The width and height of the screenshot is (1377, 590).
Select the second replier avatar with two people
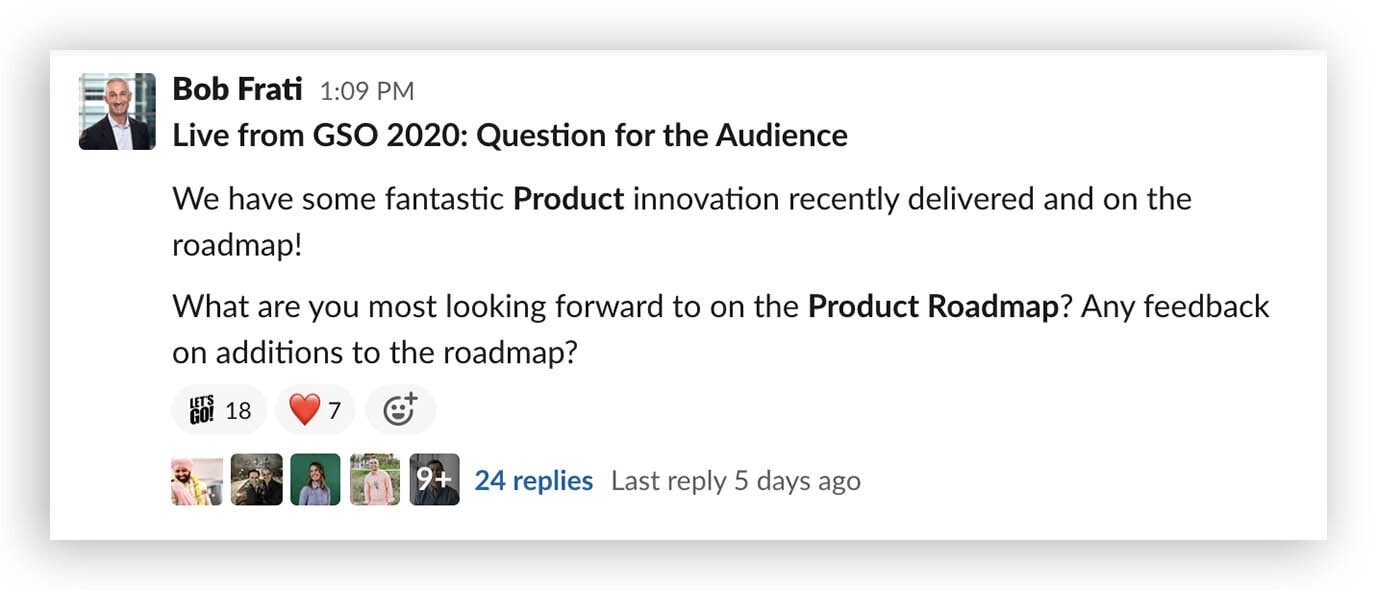click(257, 480)
